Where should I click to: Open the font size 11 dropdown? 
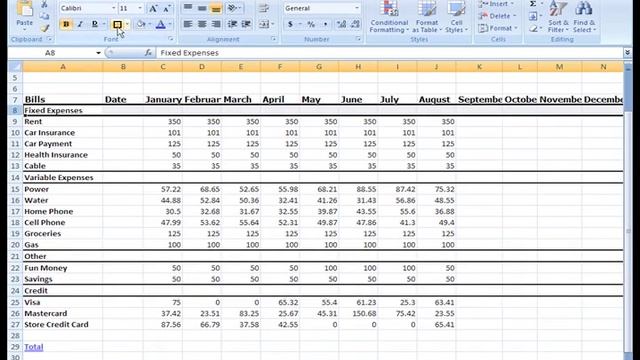click(140, 8)
